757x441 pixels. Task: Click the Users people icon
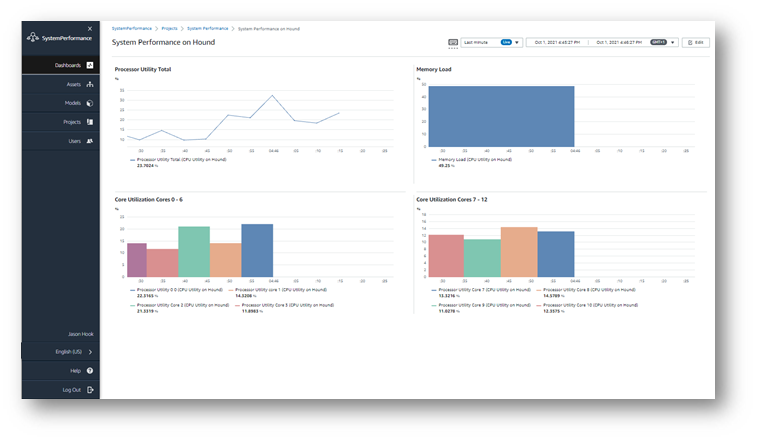pyautogui.click(x=89, y=141)
